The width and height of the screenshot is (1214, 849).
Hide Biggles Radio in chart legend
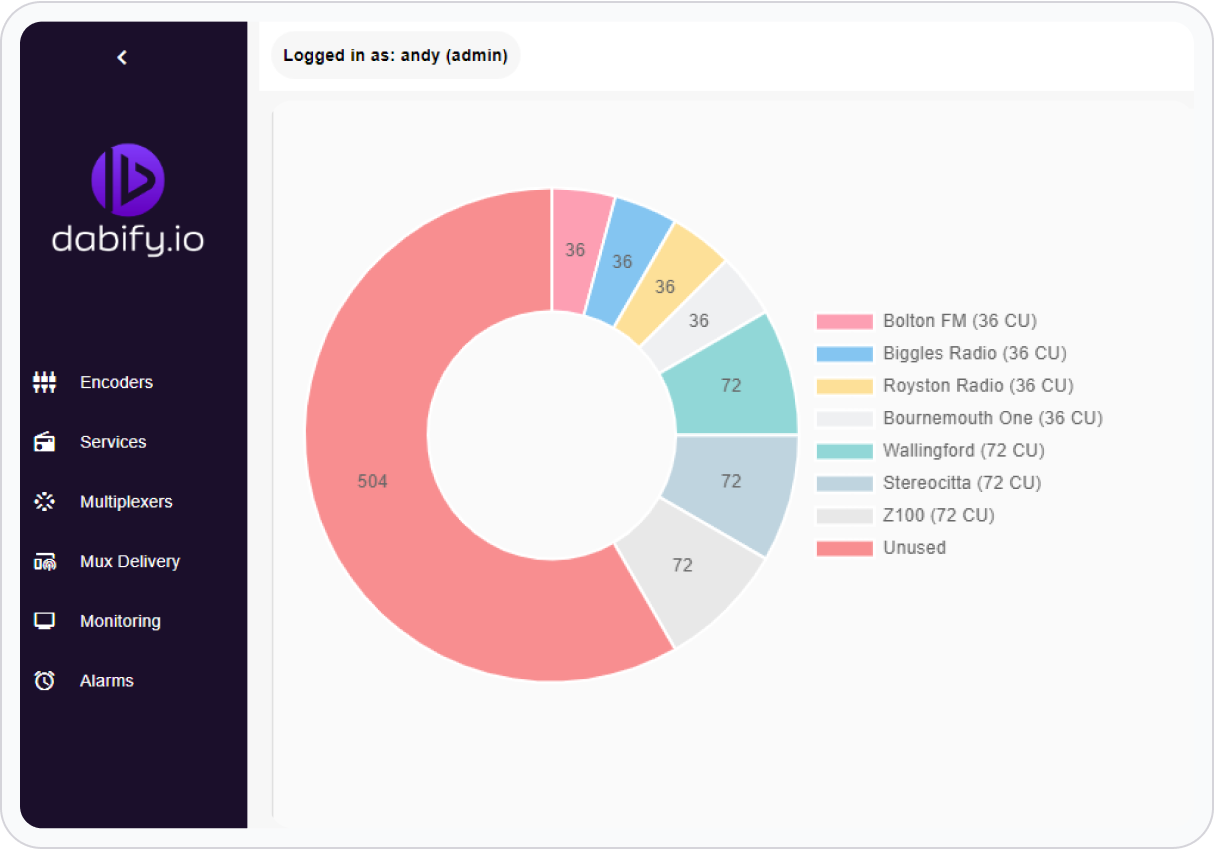tap(974, 353)
